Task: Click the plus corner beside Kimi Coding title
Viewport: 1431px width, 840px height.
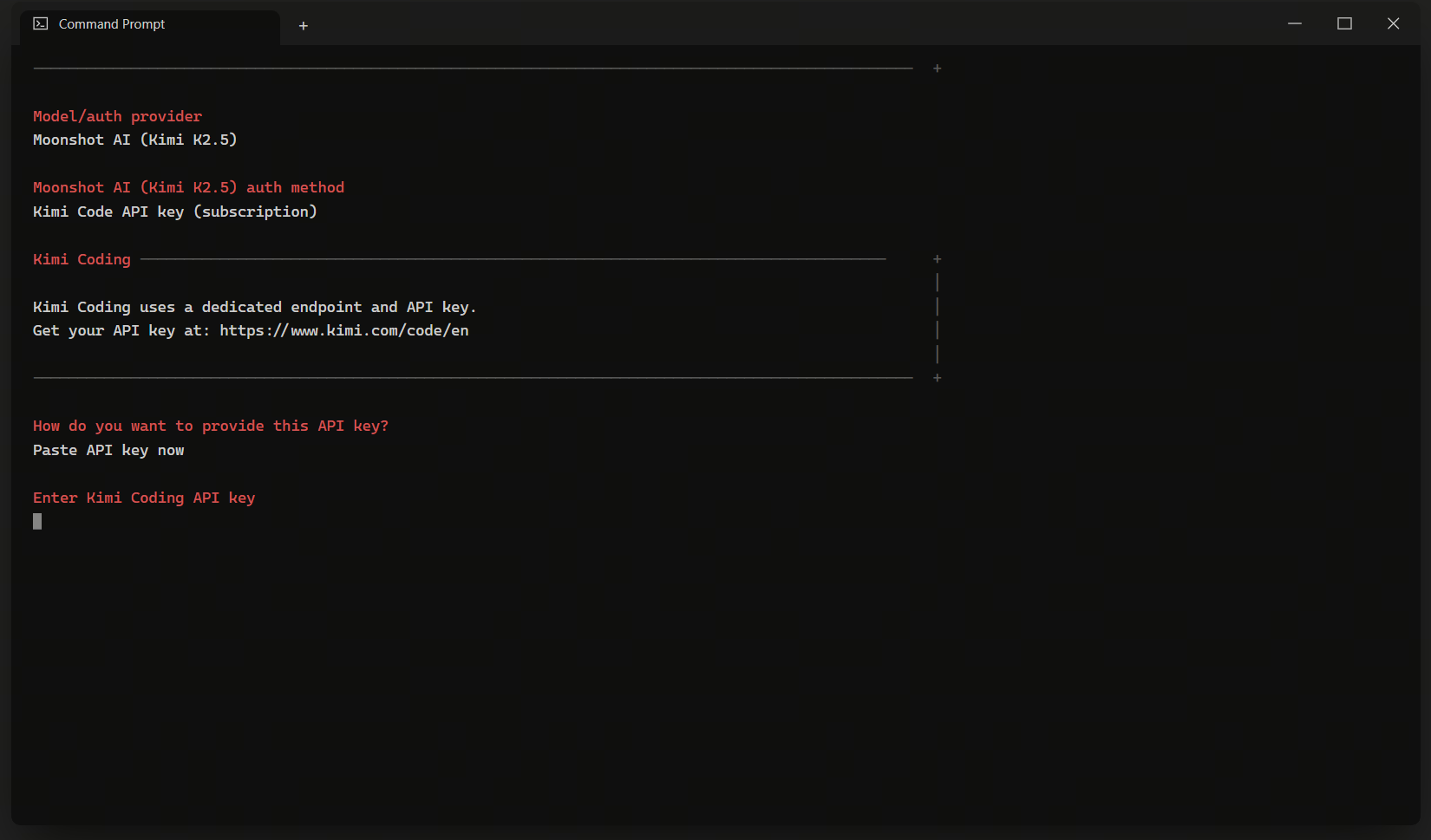Action: [x=937, y=259]
